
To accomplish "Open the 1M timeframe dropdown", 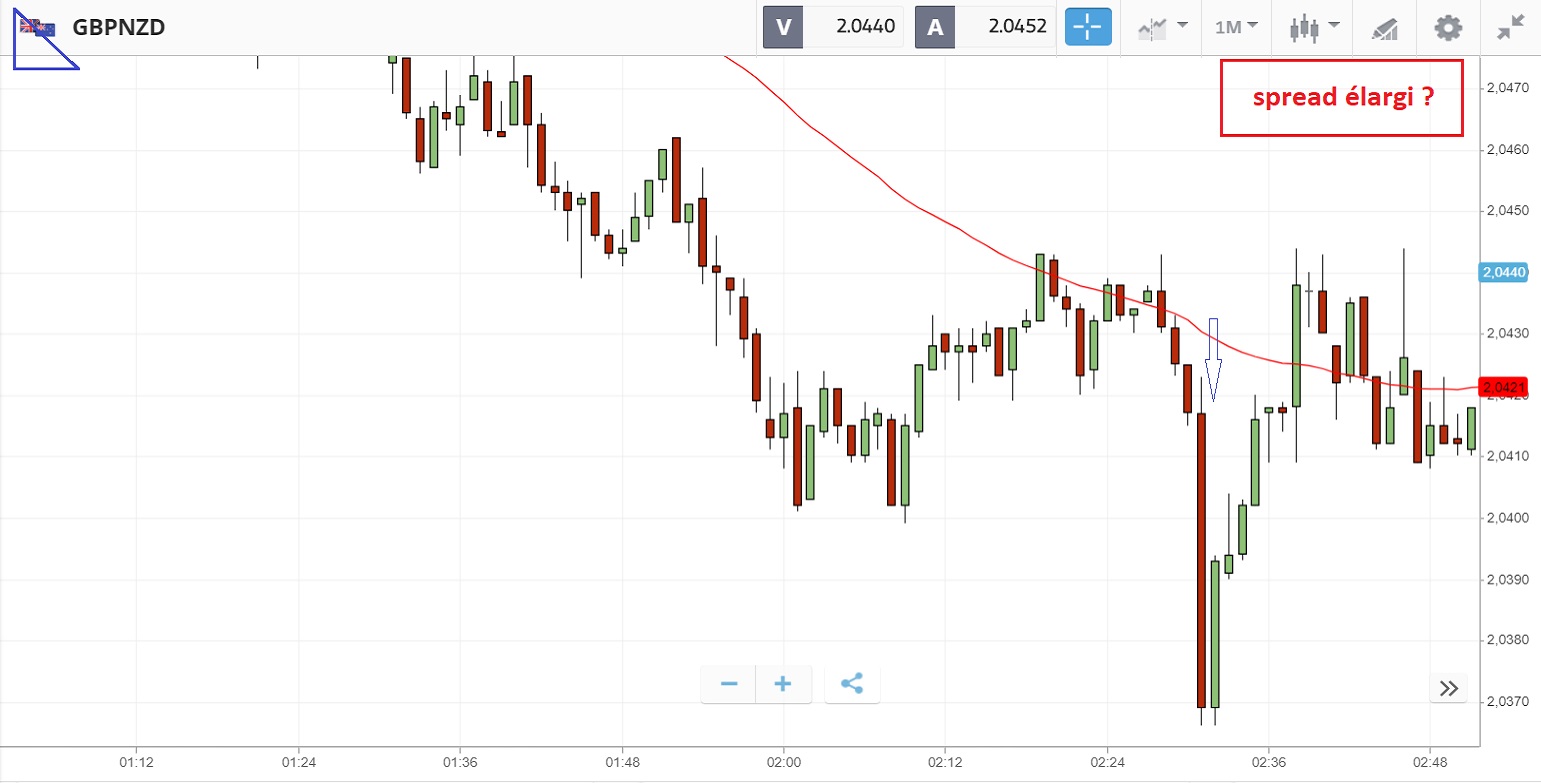I will coord(1236,27).
